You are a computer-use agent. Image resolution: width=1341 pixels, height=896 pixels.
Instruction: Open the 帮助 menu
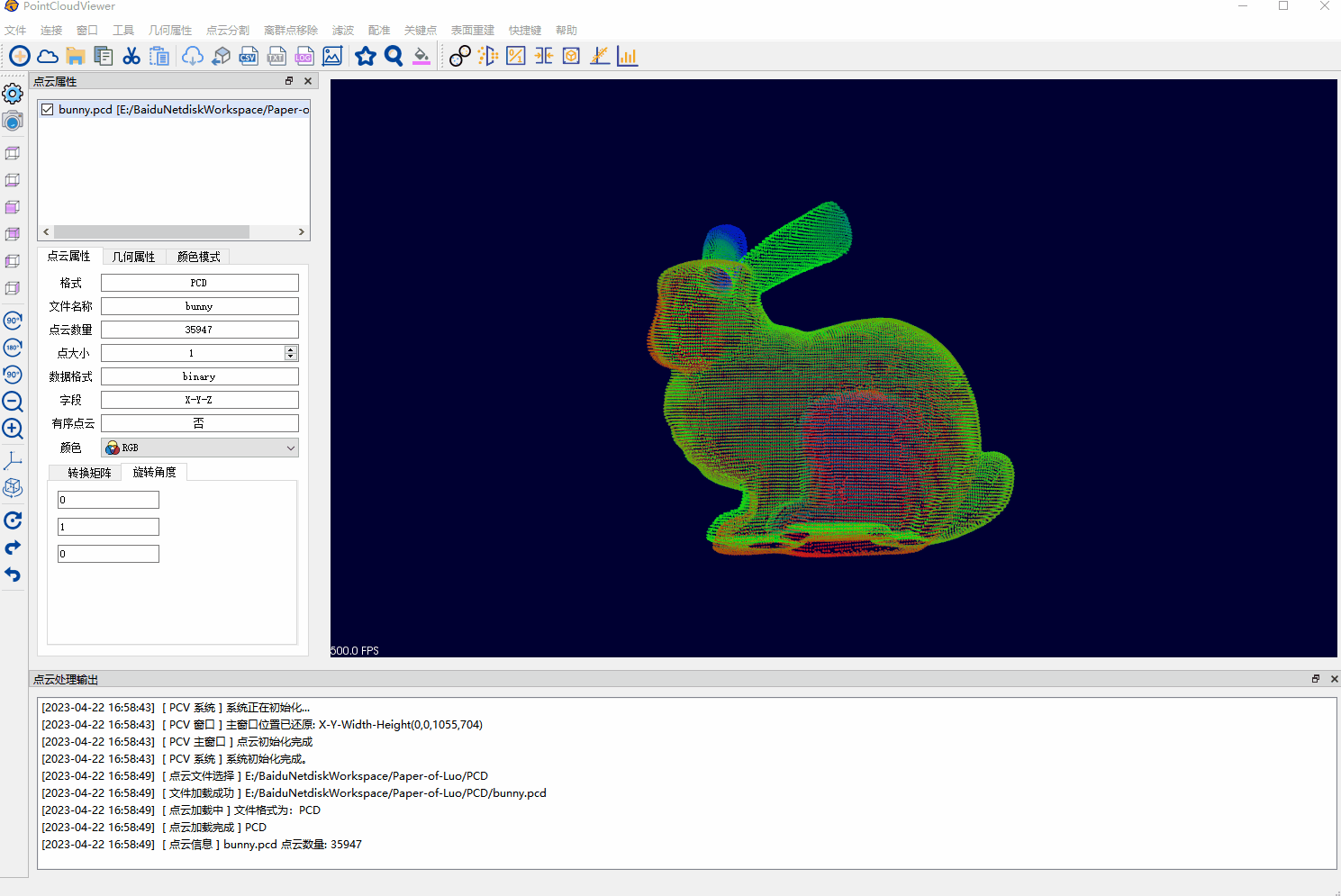[566, 31]
